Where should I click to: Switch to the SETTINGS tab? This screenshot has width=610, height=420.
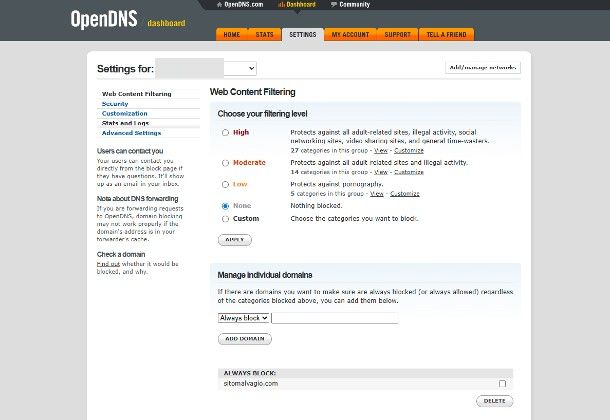(x=303, y=35)
